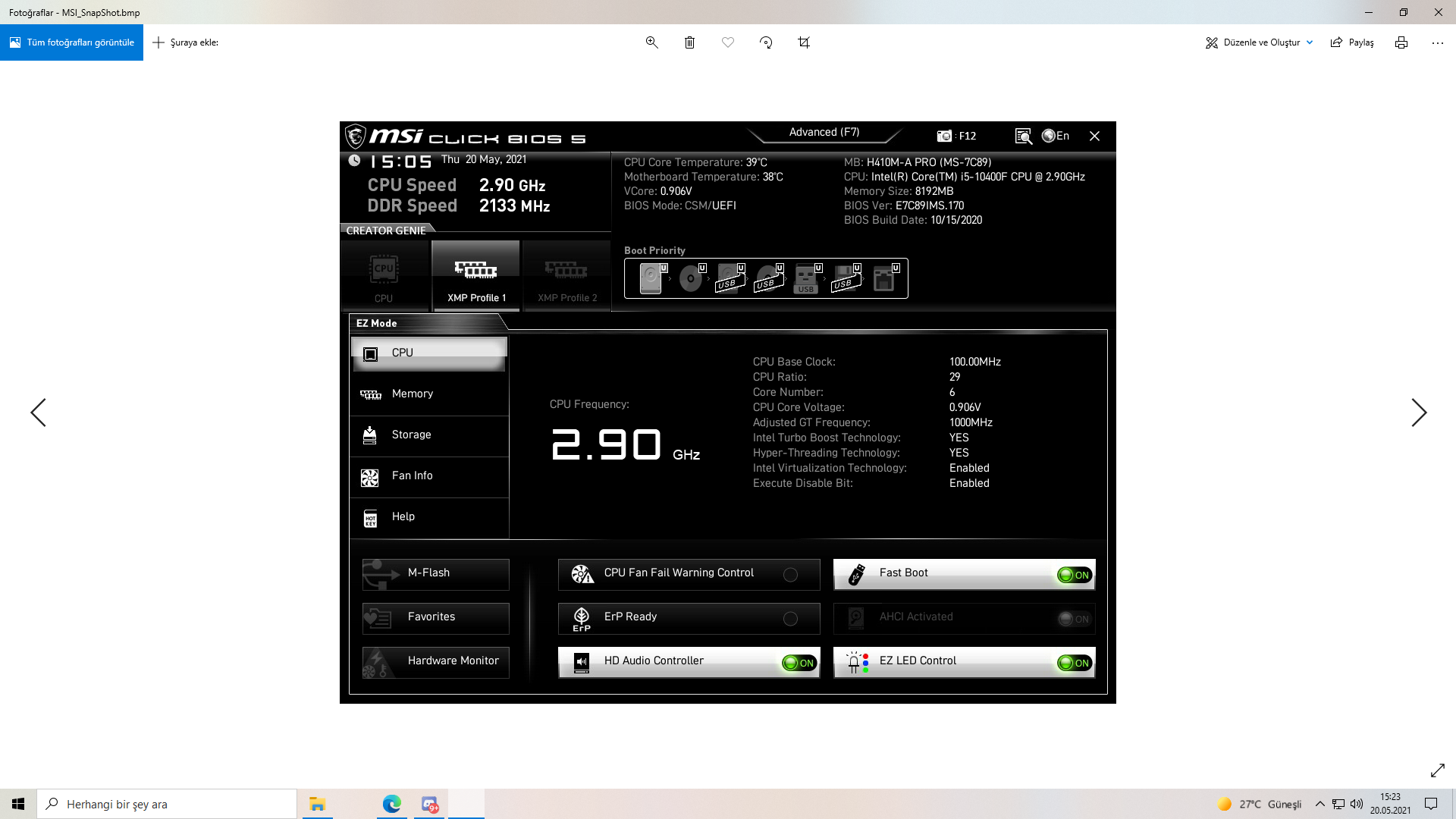Viewport: 1456px width, 819px height.
Task: Select the CPU Creator Genie icon
Action: 384,276
